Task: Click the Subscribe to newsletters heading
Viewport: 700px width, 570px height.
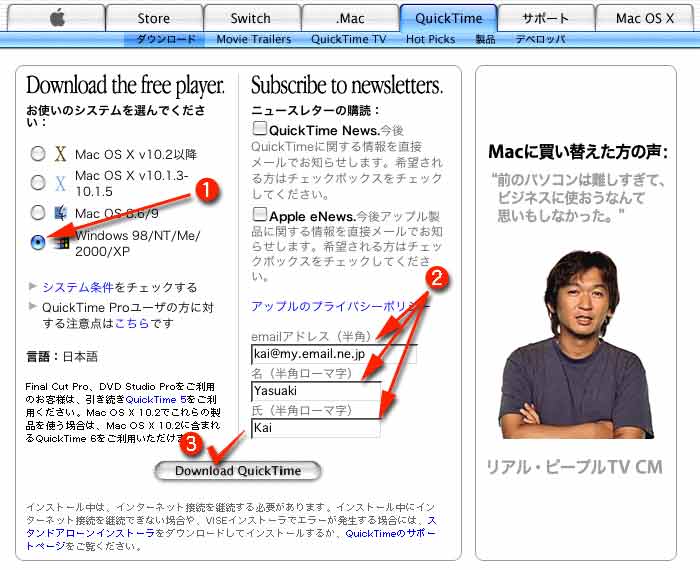Action: click(x=347, y=85)
